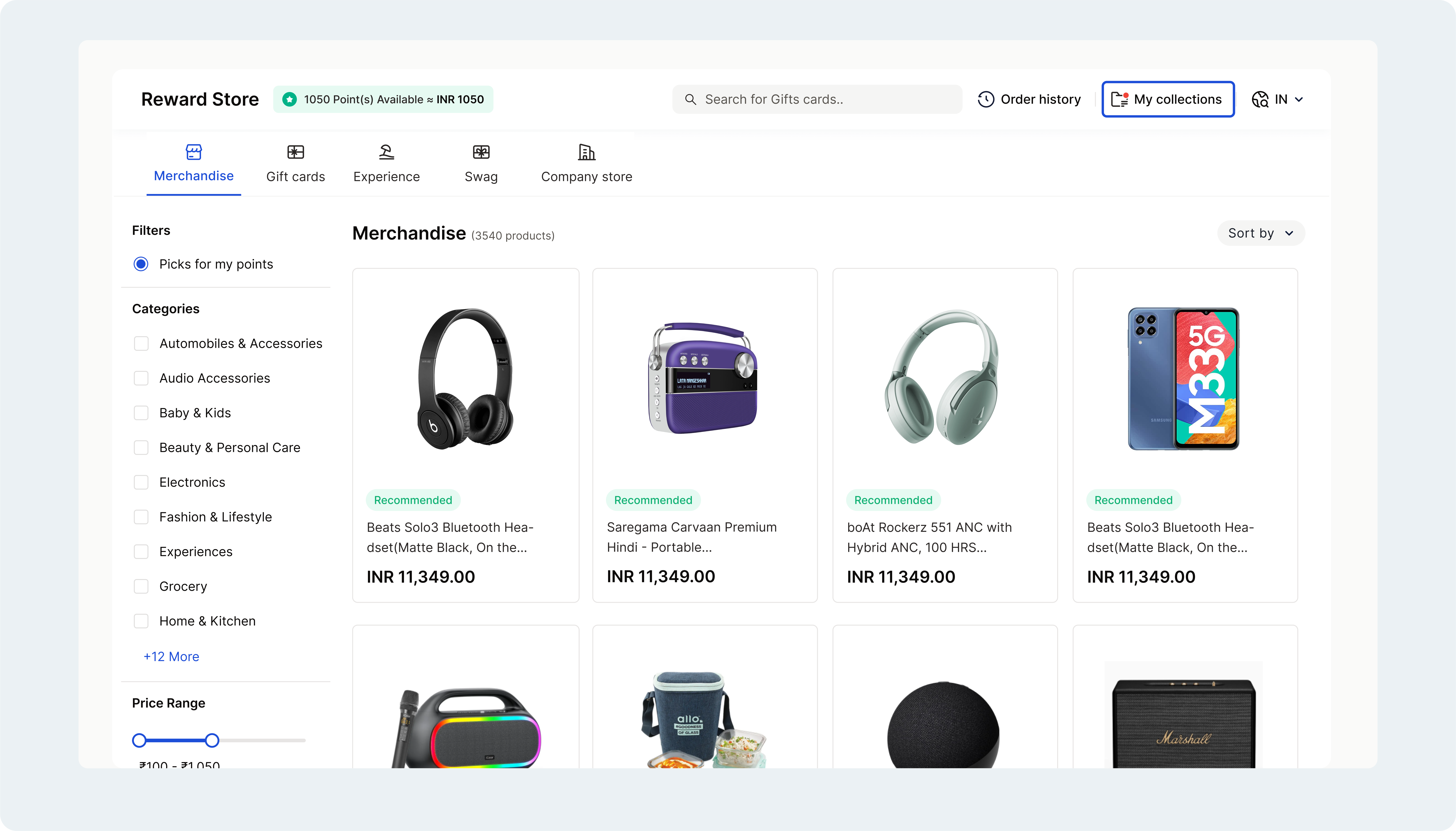This screenshot has width=1456, height=831.
Task: Click the green points star icon
Action: pyautogui.click(x=290, y=99)
